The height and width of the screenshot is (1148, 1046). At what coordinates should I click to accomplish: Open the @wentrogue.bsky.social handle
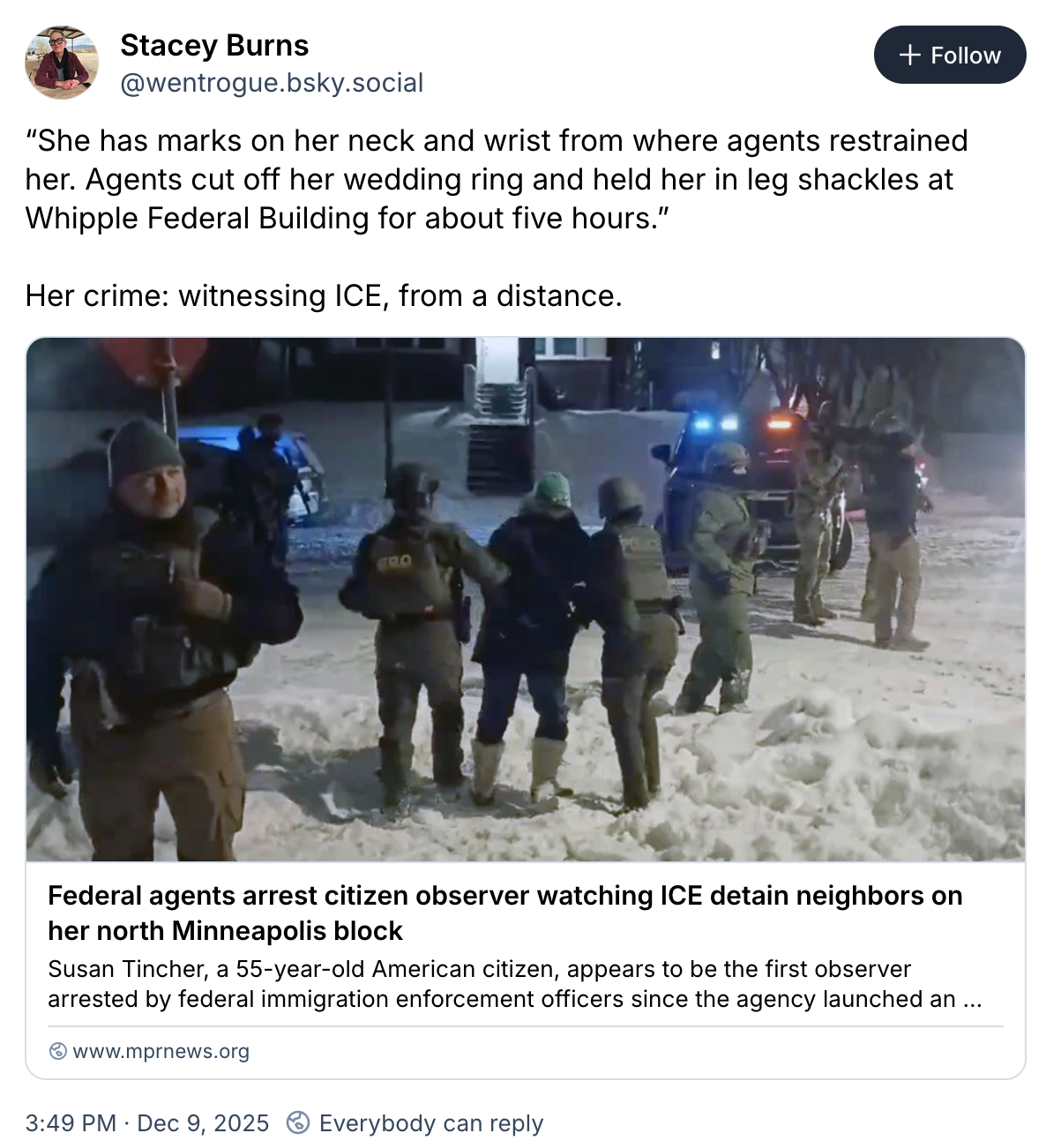click(x=272, y=83)
